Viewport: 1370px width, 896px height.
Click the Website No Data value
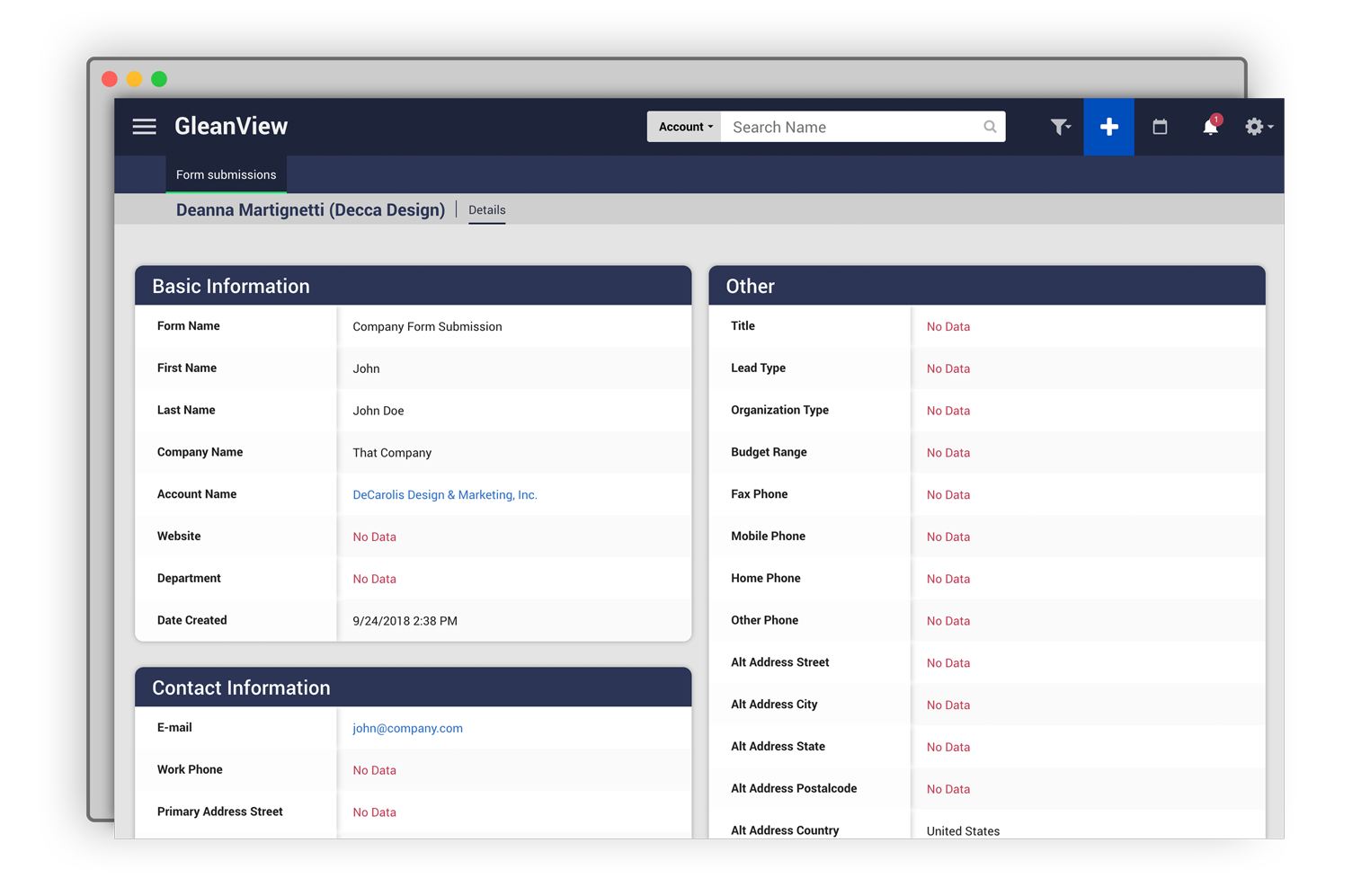[374, 537]
